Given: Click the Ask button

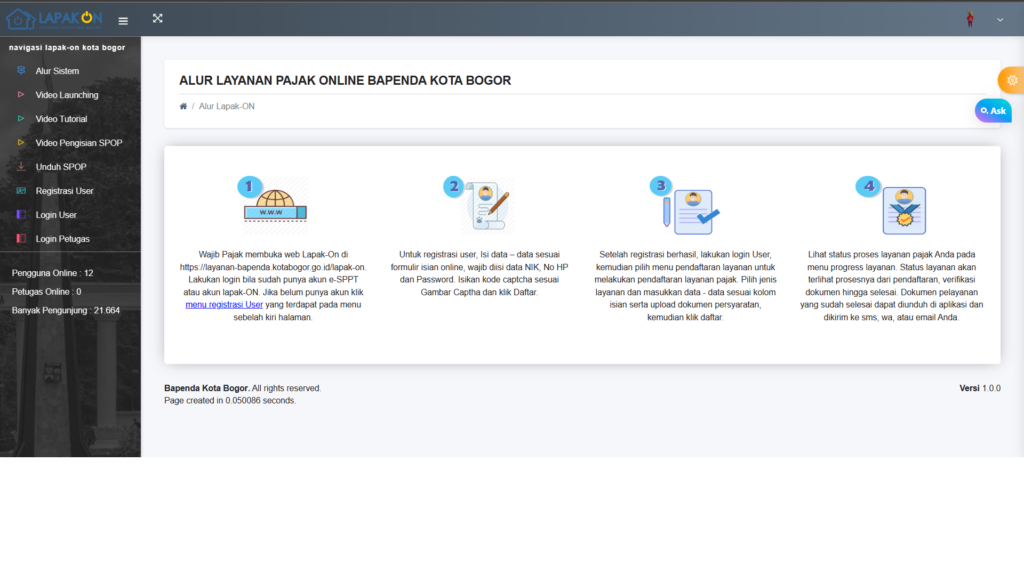Looking at the screenshot, I should (x=993, y=111).
